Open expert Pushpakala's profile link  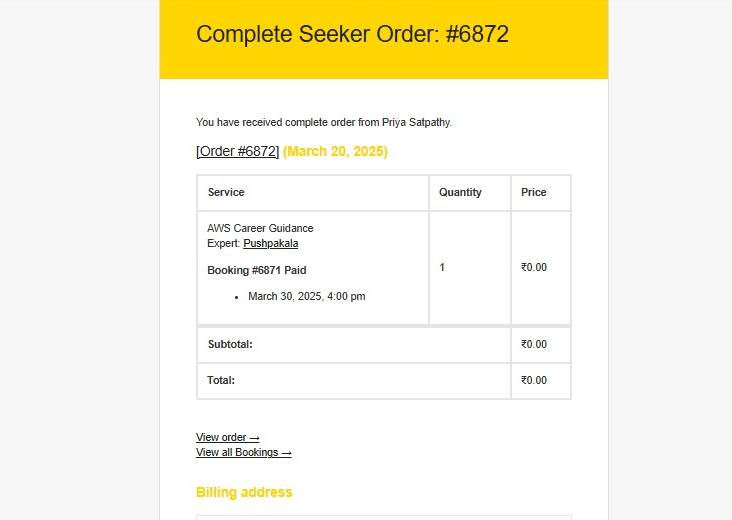pyautogui.click(x=271, y=243)
